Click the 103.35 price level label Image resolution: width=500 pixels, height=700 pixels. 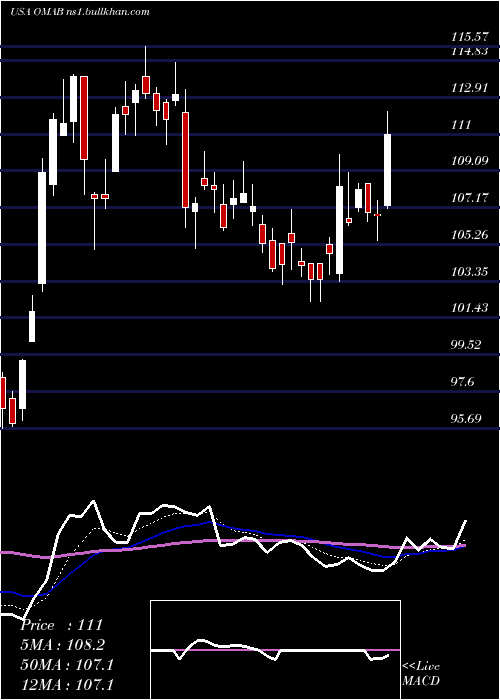click(469, 271)
